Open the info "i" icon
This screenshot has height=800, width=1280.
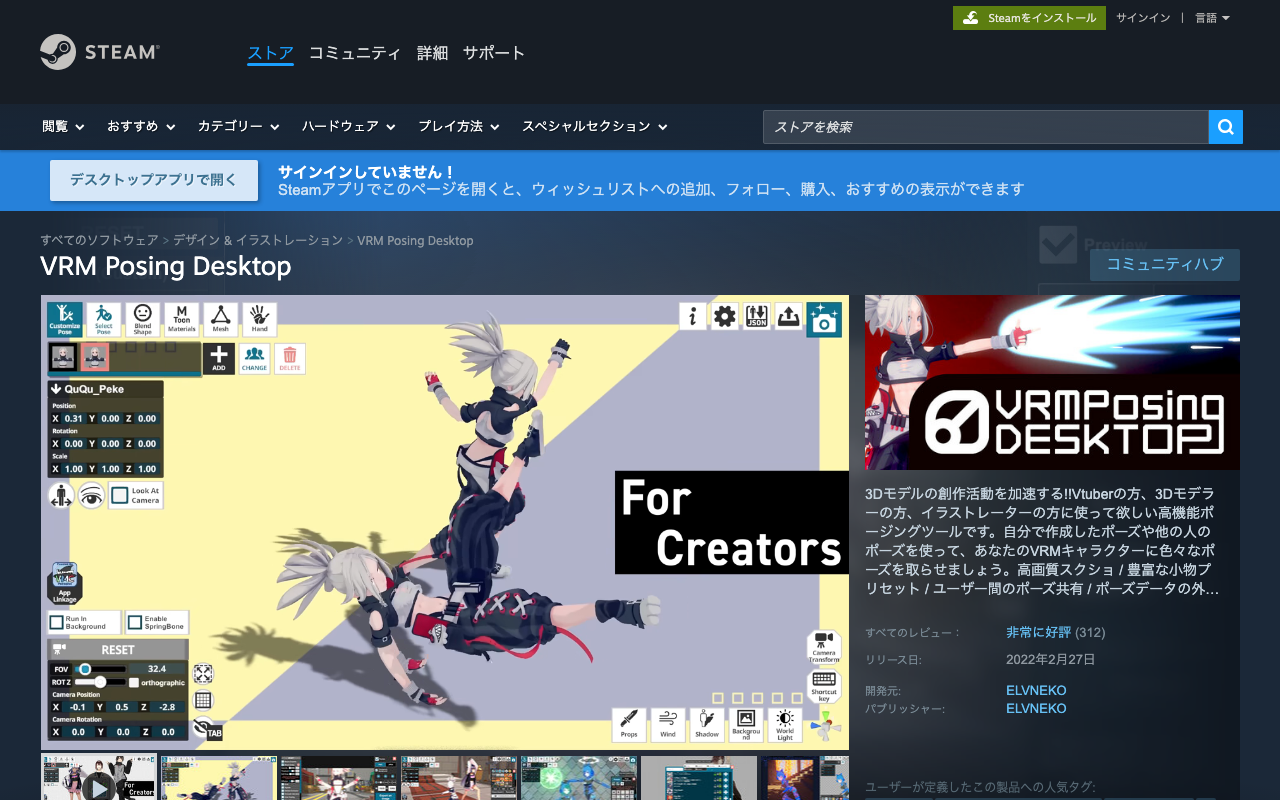693,316
